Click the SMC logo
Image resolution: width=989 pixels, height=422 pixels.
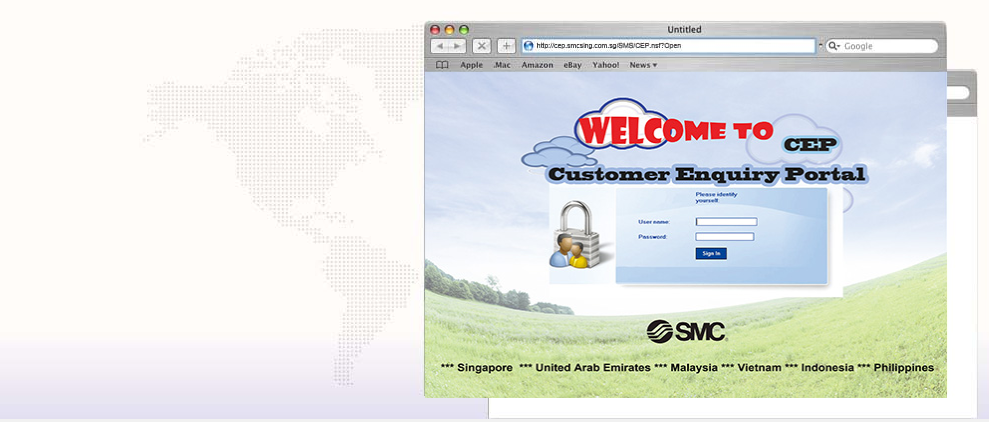click(x=686, y=331)
